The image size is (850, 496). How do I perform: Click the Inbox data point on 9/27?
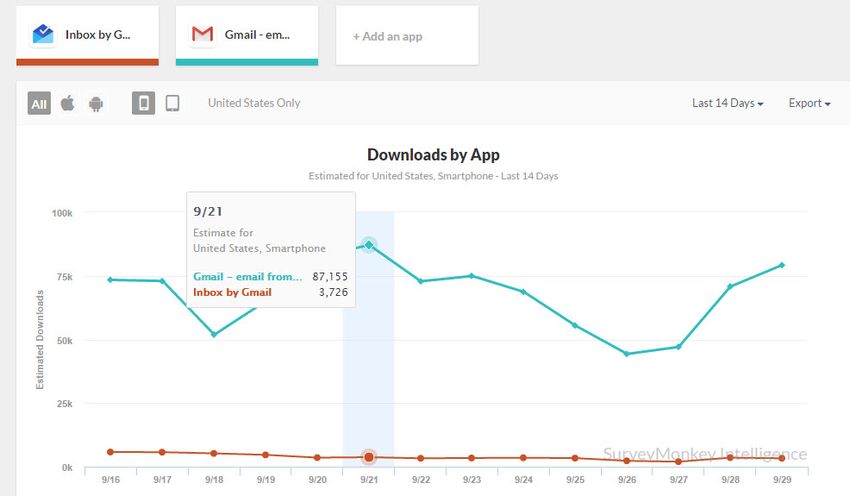[x=678, y=461]
